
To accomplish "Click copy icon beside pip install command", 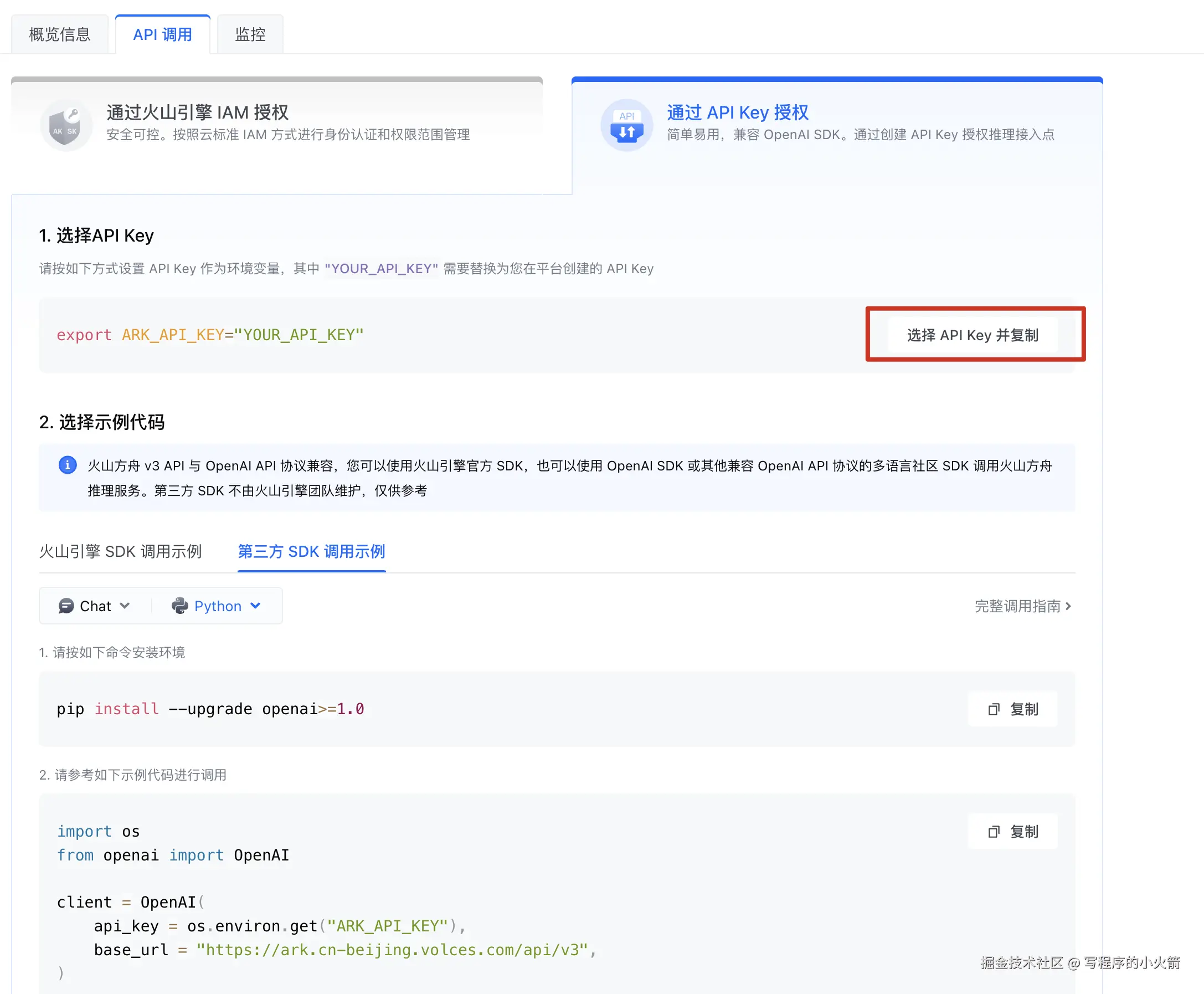I will pyautogui.click(x=994, y=709).
